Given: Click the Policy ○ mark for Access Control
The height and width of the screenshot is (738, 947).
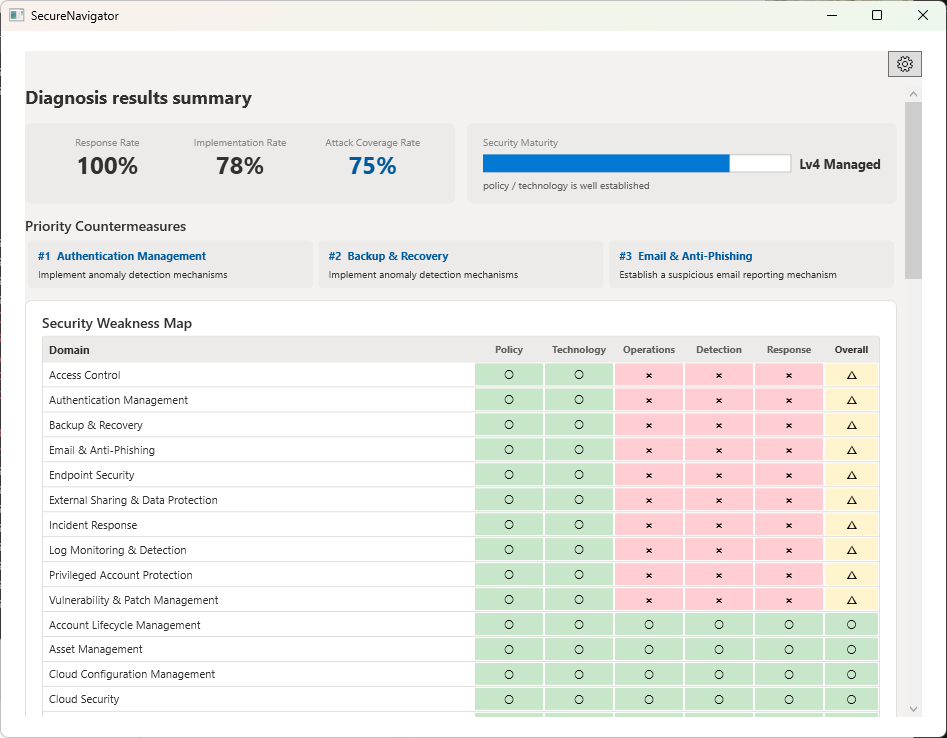Looking at the screenshot, I should coord(508,374).
